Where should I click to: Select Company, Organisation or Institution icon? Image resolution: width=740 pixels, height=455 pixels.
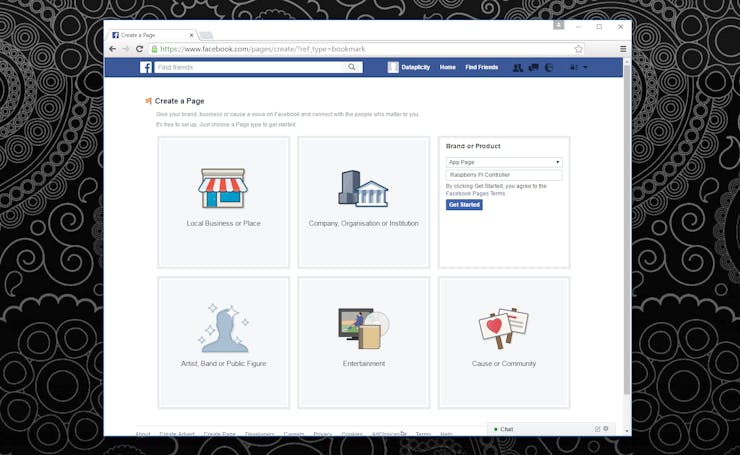(x=363, y=188)
